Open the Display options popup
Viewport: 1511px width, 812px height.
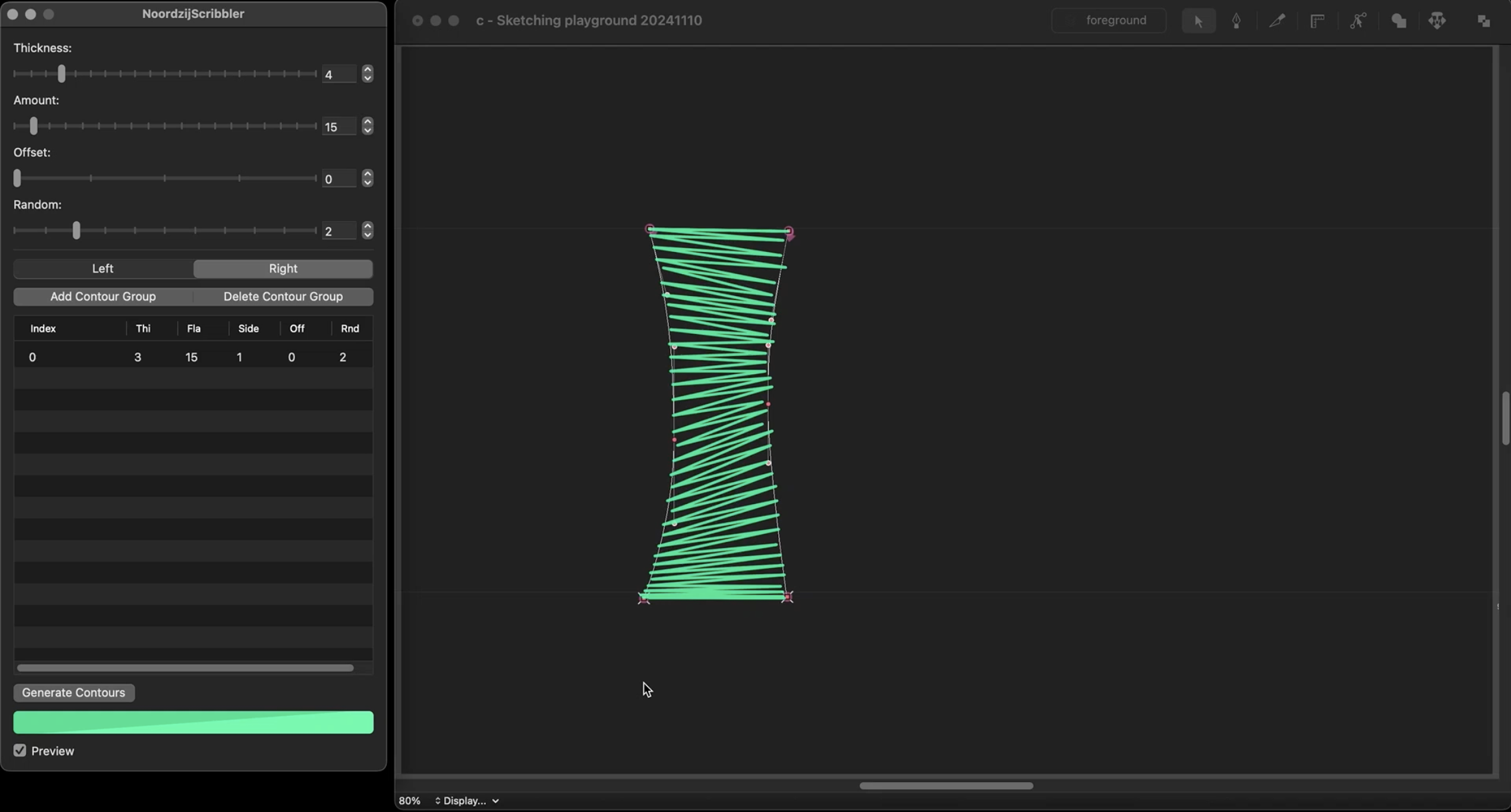pos(466,801)
